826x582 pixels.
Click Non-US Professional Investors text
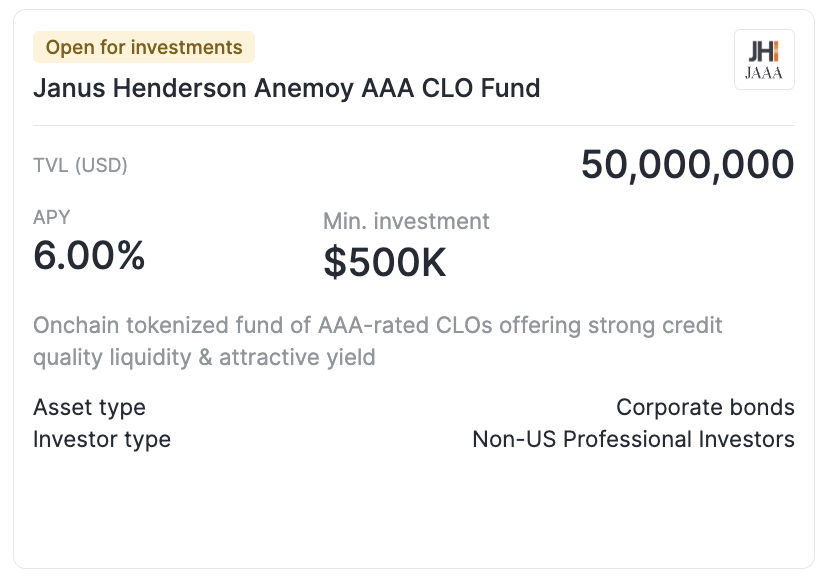click(633, 439)
